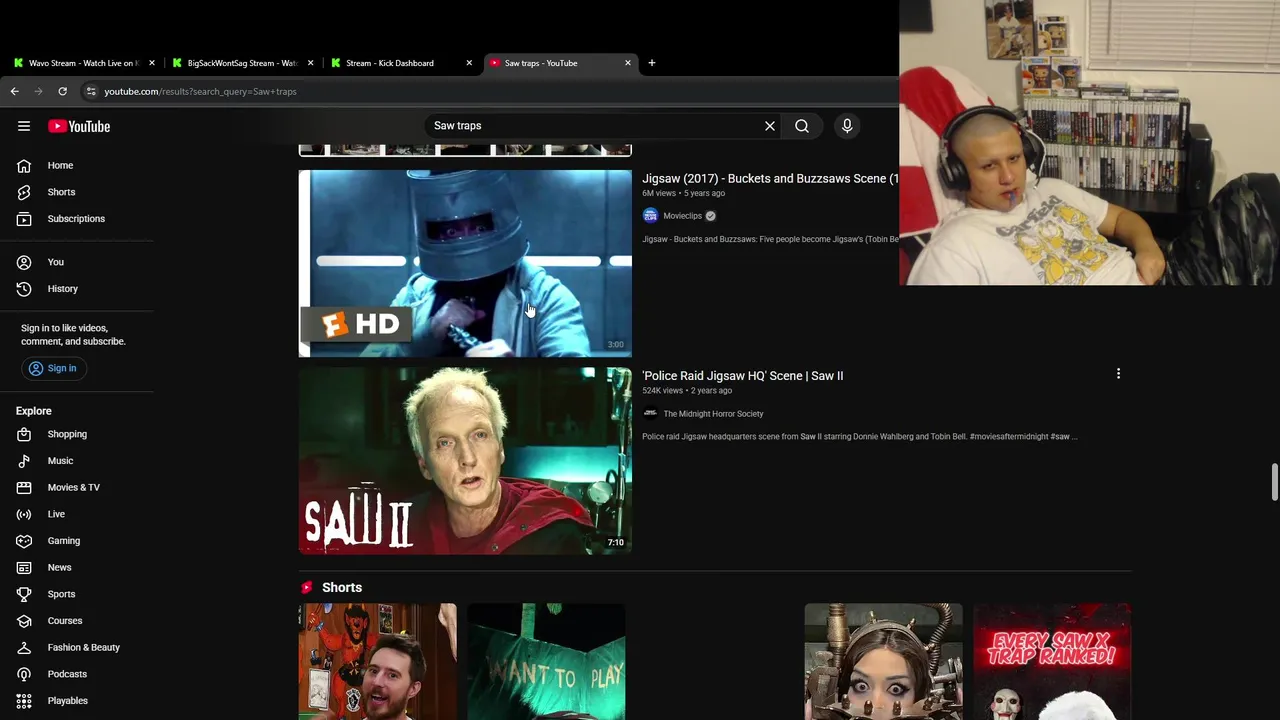Close the Saw traps YouTube tab
This screenshot has height=720, width=1280.
(x=628, y=63)
